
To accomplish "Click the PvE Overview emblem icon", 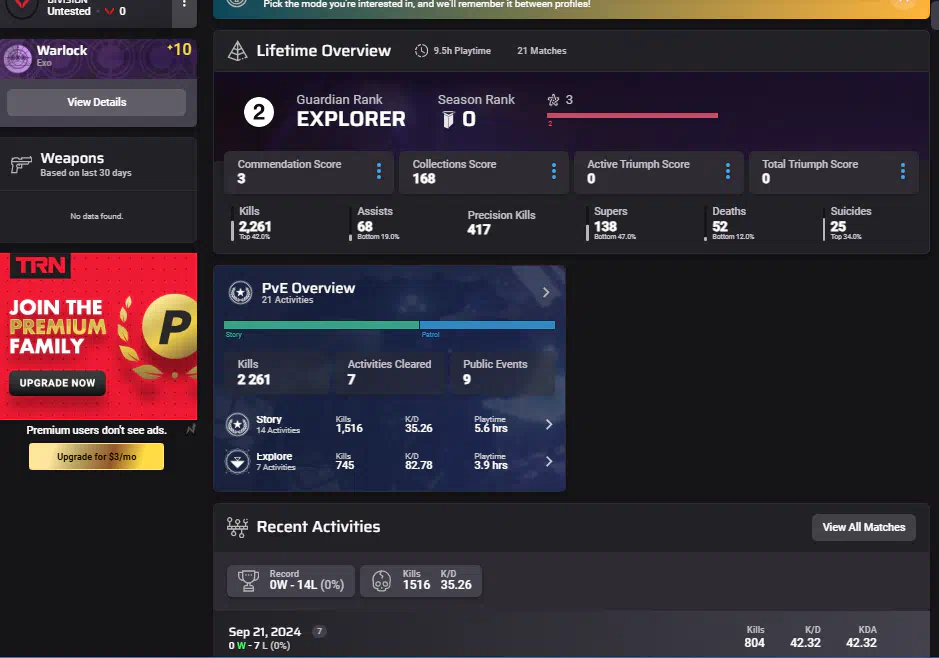I will [240, 293].
